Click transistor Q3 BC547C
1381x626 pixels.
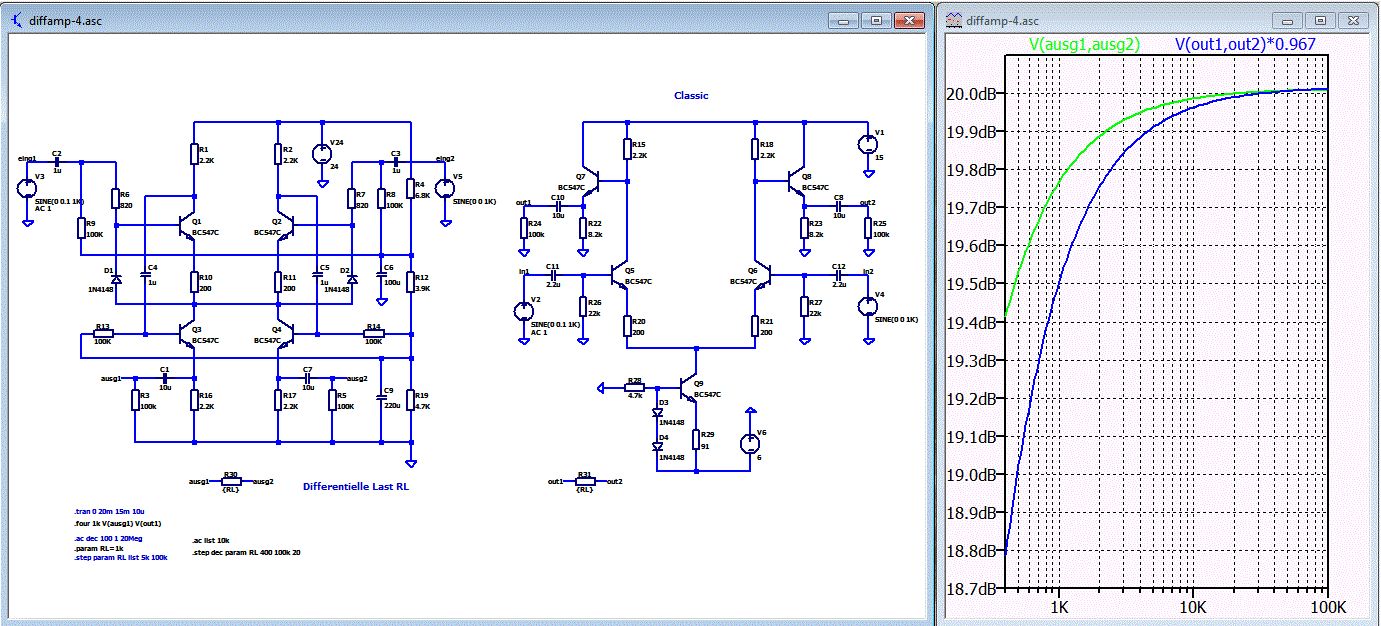tap(189, 333)
